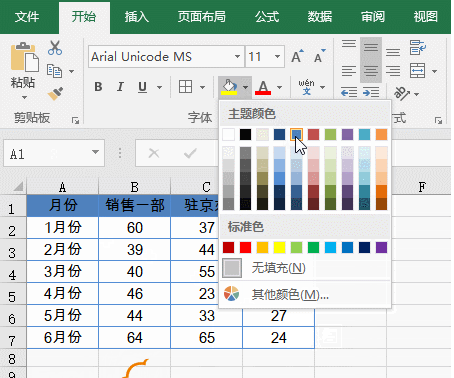The image size is (454, 378).
Task: Click the fill color paint bucket icon
Action: [229, 87]
